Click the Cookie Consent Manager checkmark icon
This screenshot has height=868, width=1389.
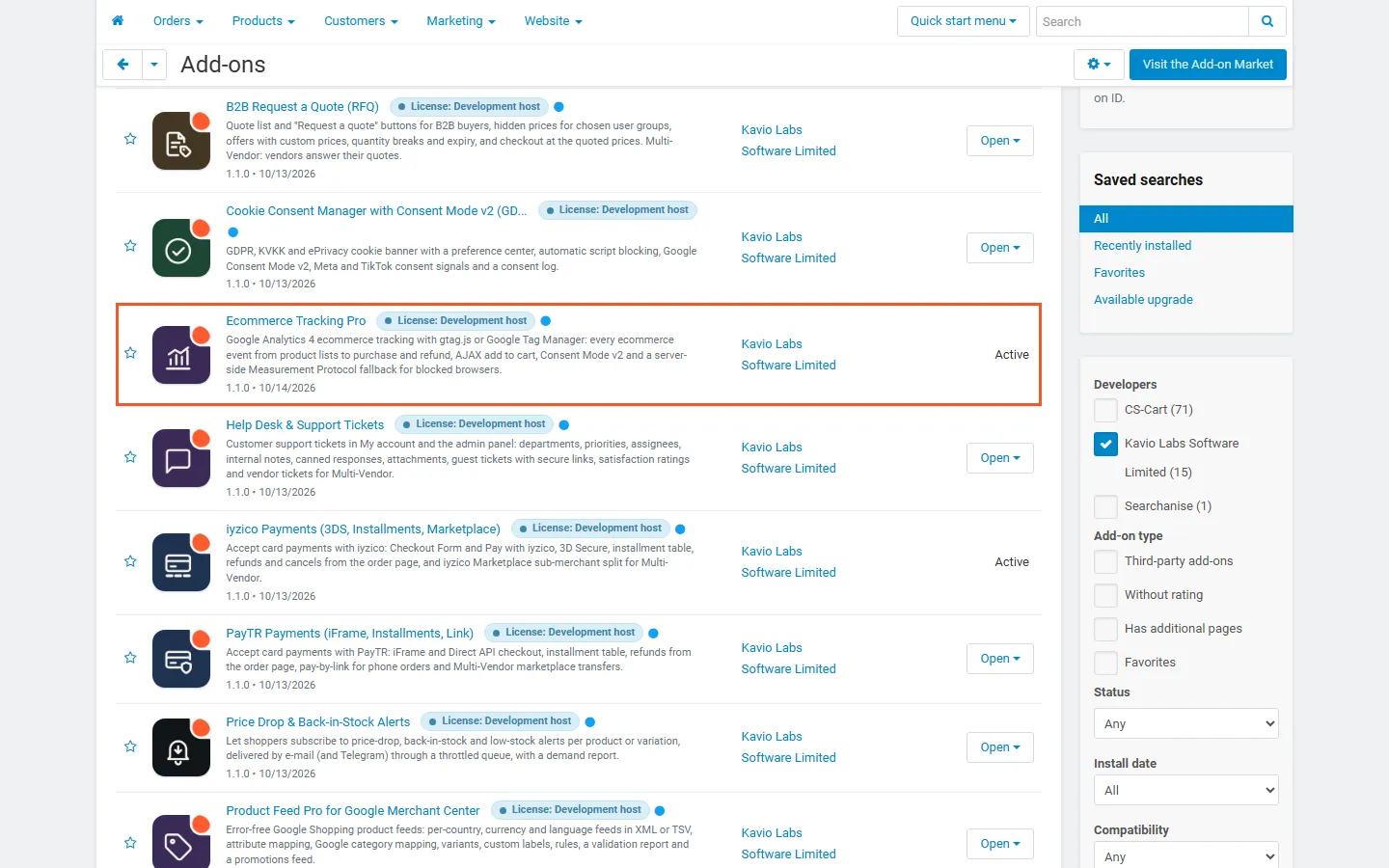click(x=181, y=248)
